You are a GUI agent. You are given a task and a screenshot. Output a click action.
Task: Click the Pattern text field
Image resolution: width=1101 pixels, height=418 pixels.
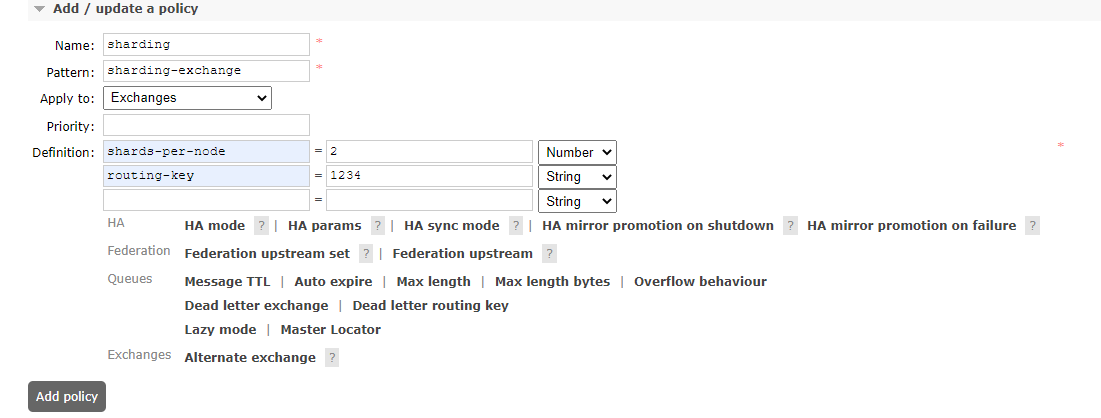(206, 71)
